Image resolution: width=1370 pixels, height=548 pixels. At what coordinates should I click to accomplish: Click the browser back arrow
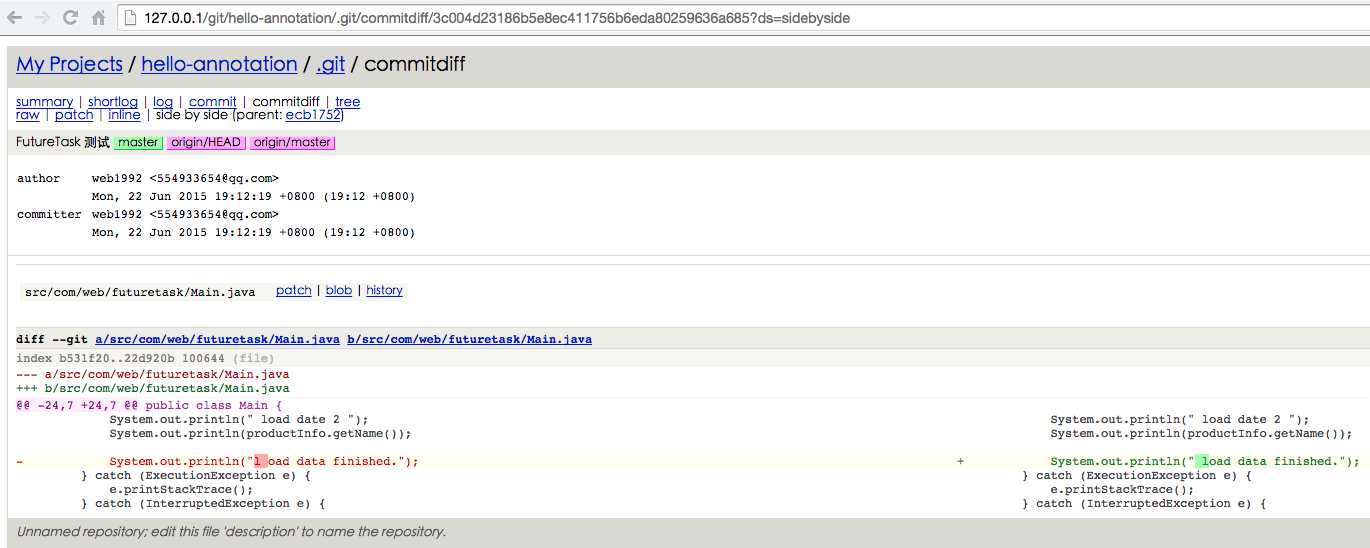(15, 18)
